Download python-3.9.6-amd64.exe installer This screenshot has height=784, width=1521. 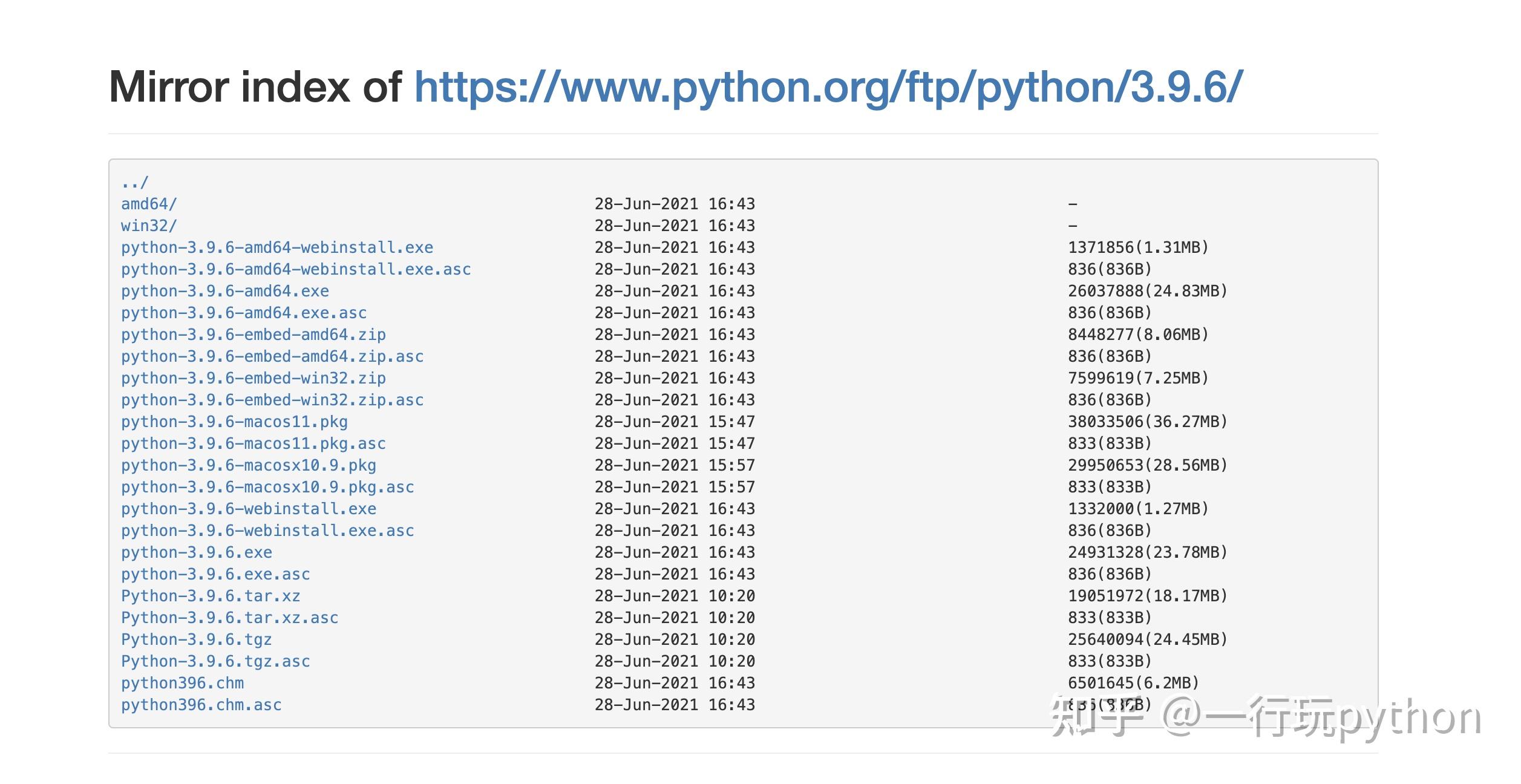point(224,290)
